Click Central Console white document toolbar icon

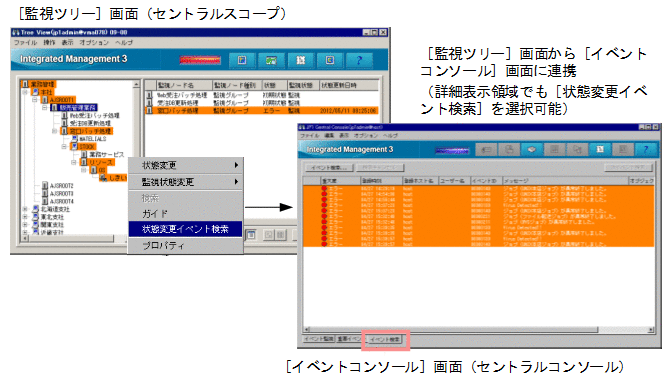click(x=600, y=149)
